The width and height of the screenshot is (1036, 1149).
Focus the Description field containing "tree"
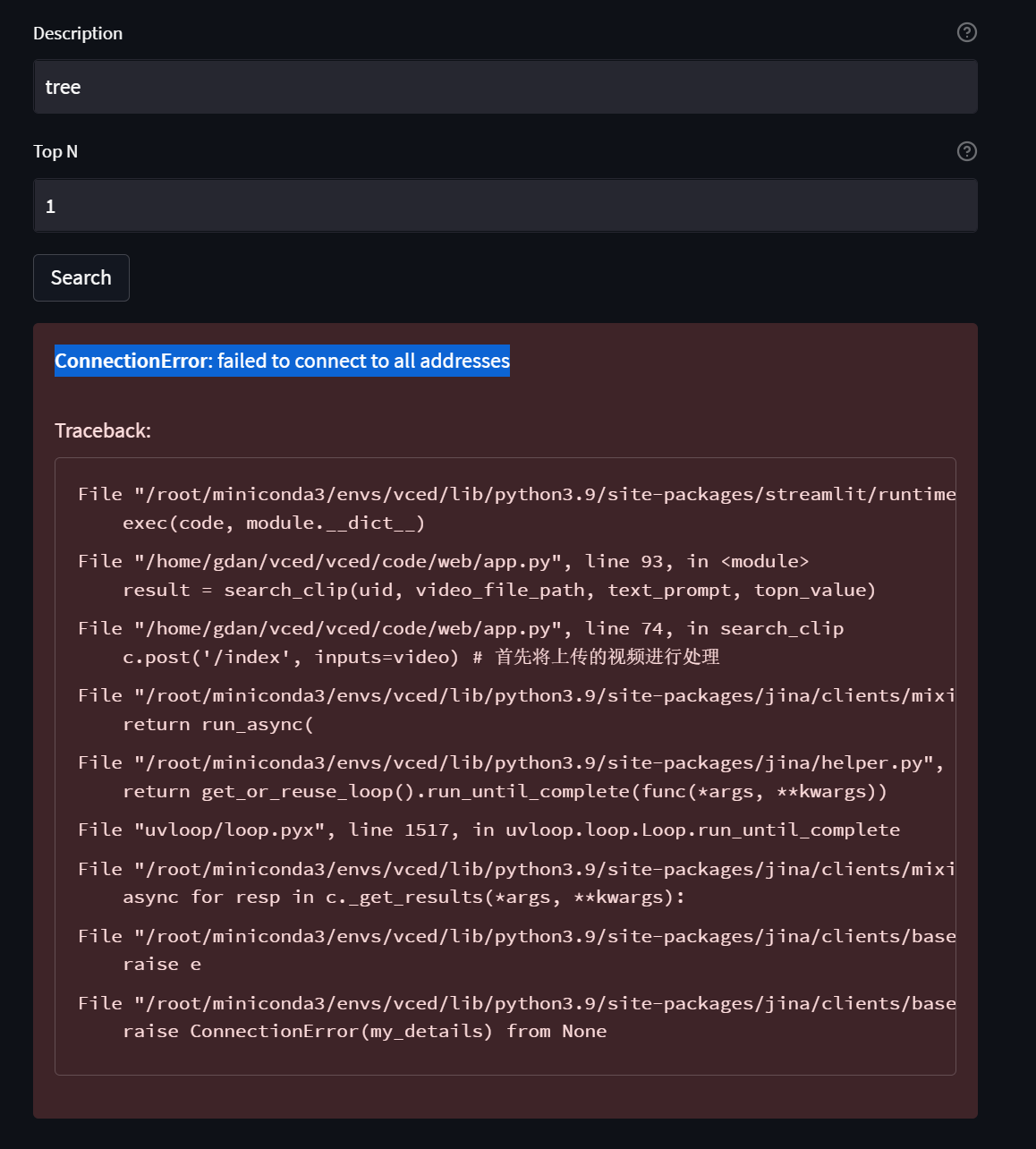click(x=505, y=87)
